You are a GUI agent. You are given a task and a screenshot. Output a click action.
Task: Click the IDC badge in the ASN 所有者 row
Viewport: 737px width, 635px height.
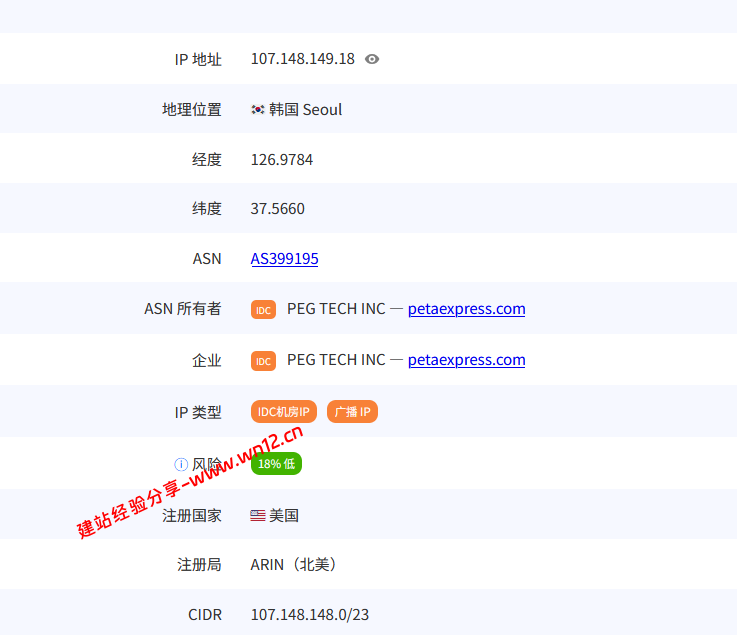point(263,310)
